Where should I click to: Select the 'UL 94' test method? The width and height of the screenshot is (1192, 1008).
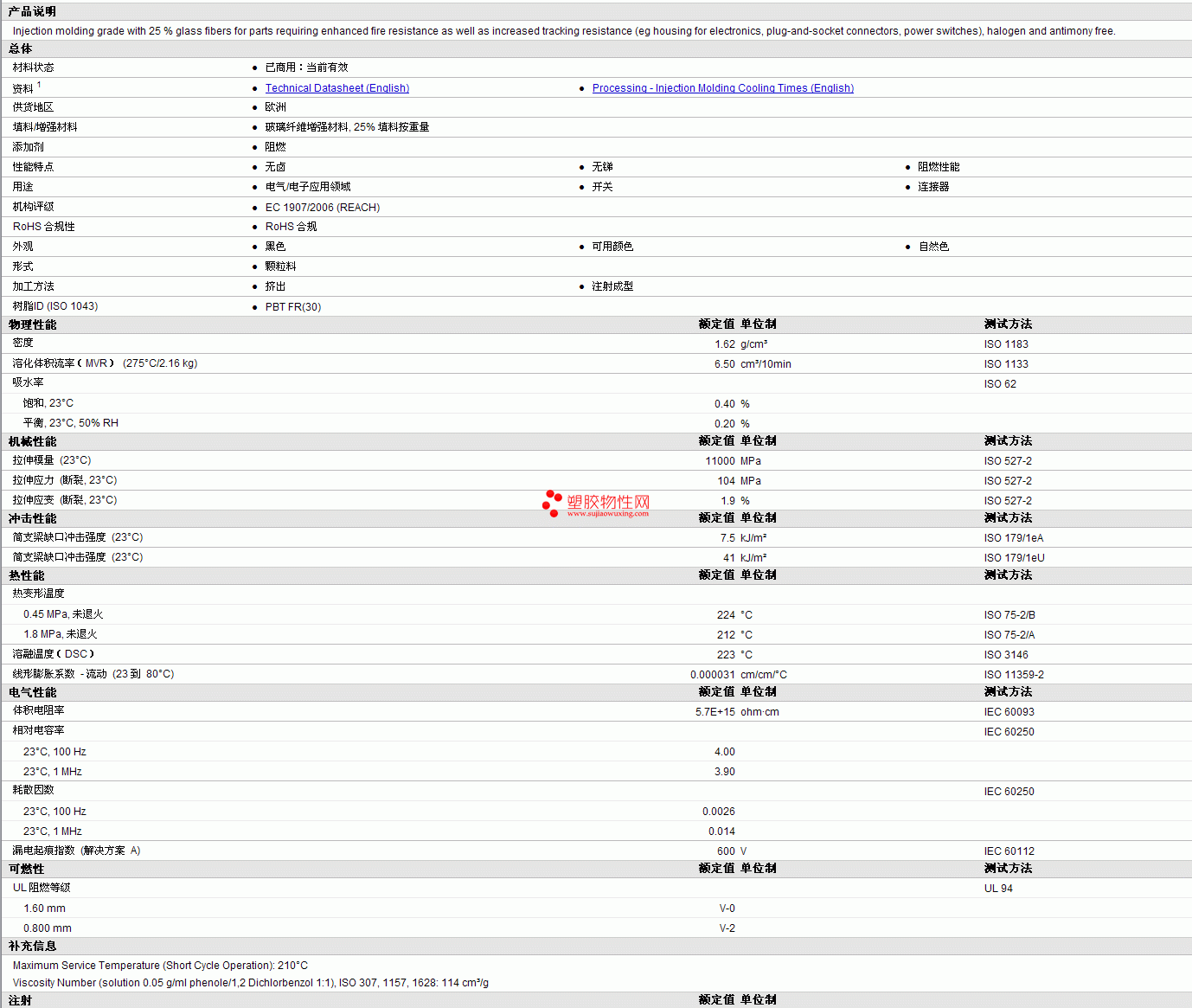coord(999,889)
